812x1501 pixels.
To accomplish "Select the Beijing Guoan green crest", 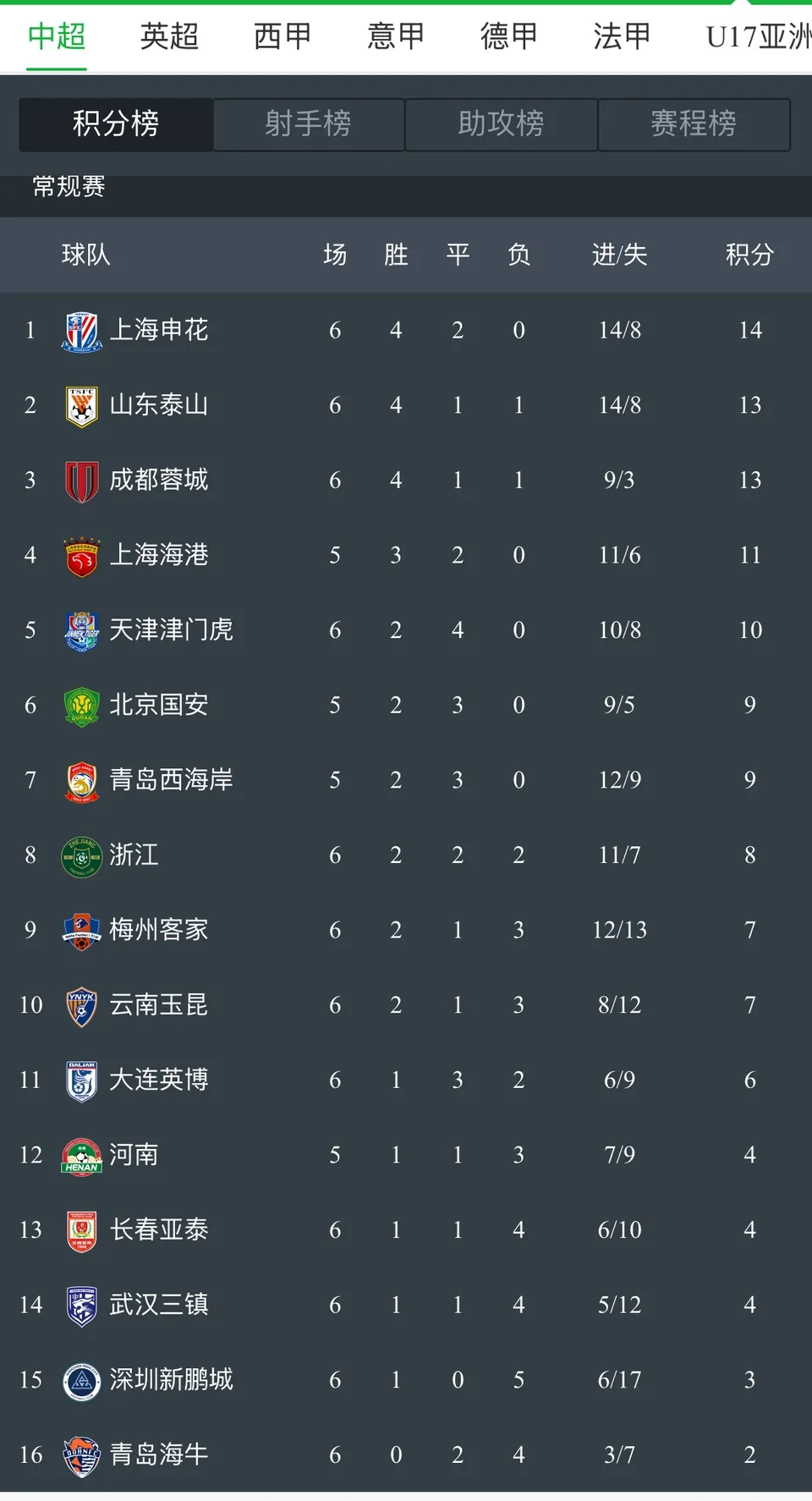I will 82,706.
